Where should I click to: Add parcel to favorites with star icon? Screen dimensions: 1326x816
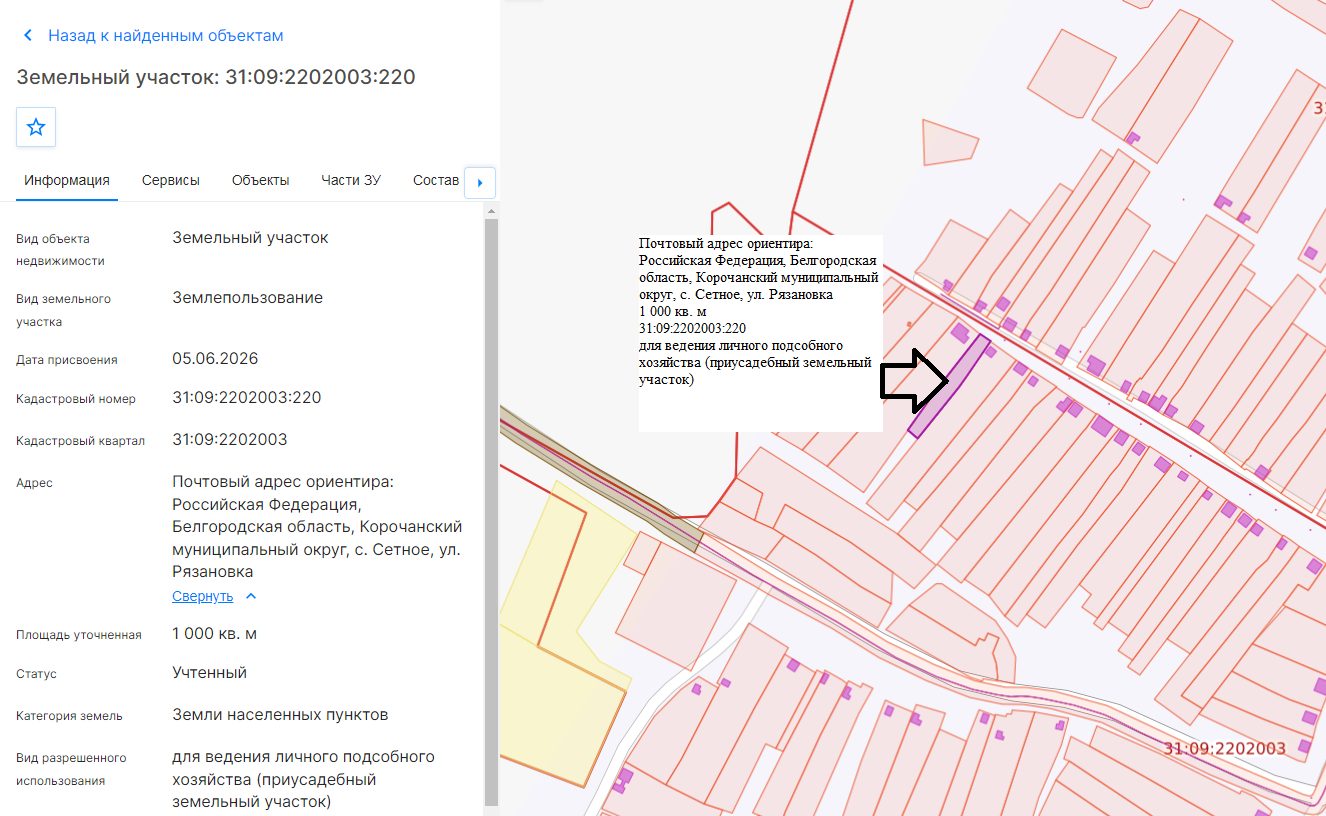[x=36, y=127]
